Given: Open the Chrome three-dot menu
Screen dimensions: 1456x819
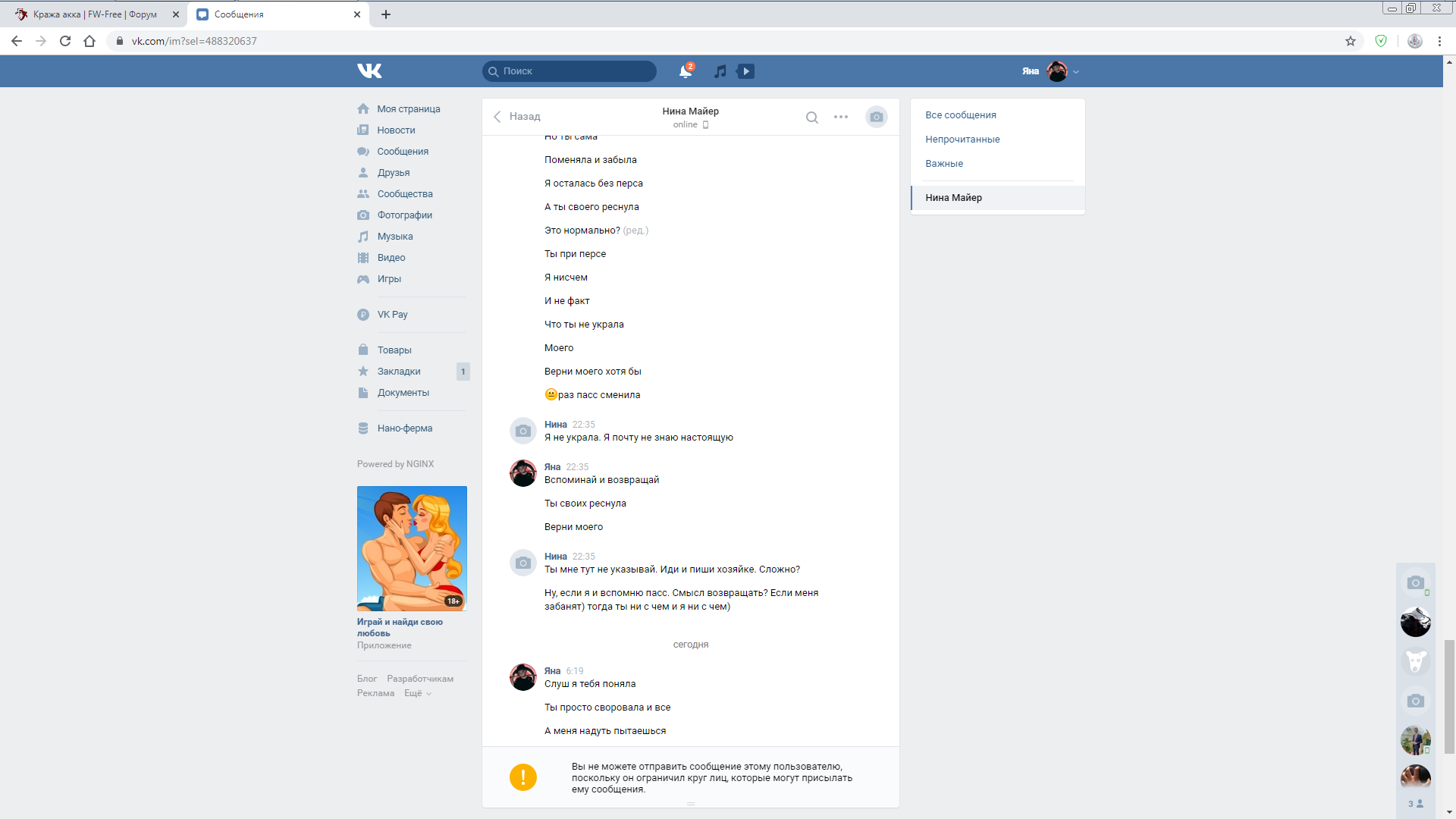Looking at the screenshot, I should coord(1439,41).
